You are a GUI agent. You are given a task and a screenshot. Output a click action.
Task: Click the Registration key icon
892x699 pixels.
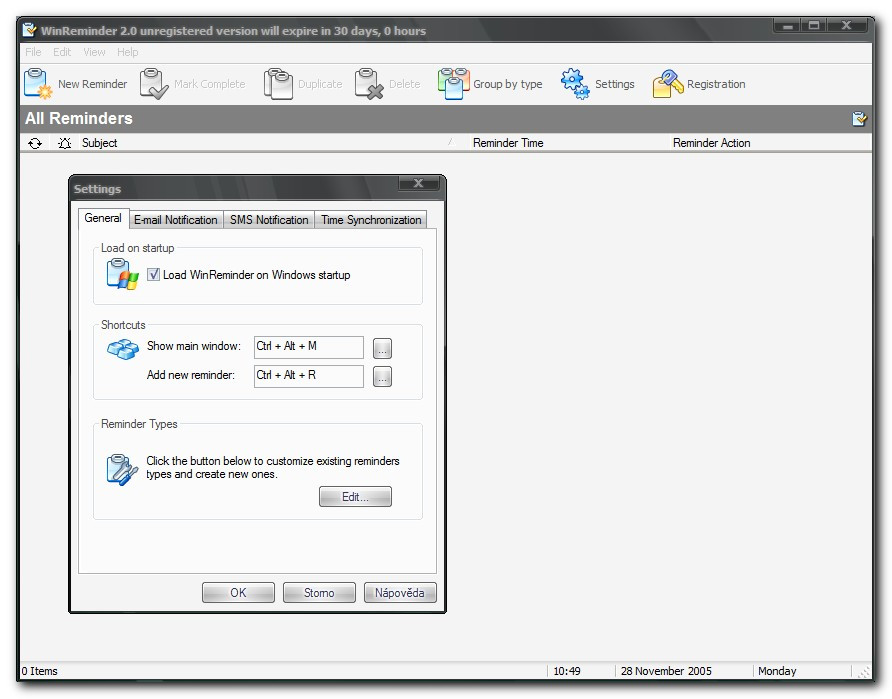668,84
